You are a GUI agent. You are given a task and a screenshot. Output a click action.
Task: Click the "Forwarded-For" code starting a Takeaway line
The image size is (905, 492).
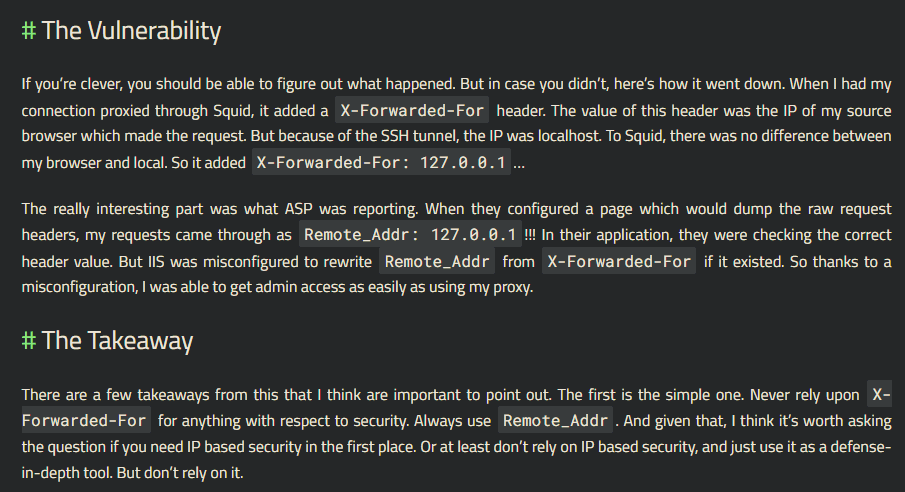(86, 419)
